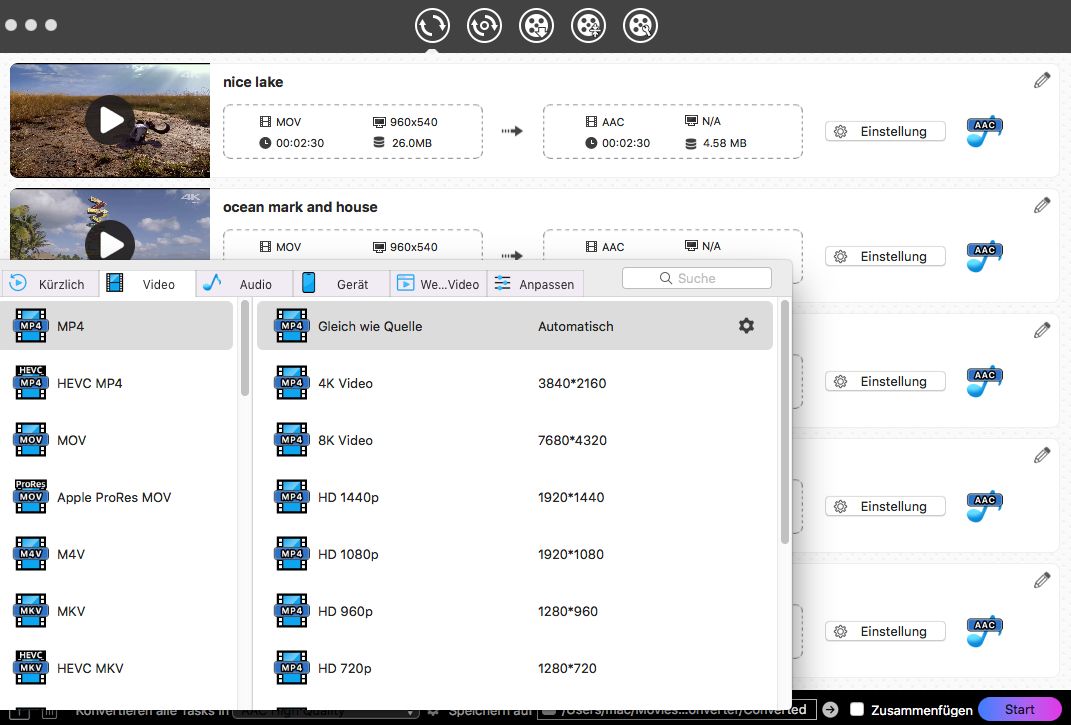Click the Start button
The height and width of the screenshot is (725, 1071).
(x=1019, y=710)
